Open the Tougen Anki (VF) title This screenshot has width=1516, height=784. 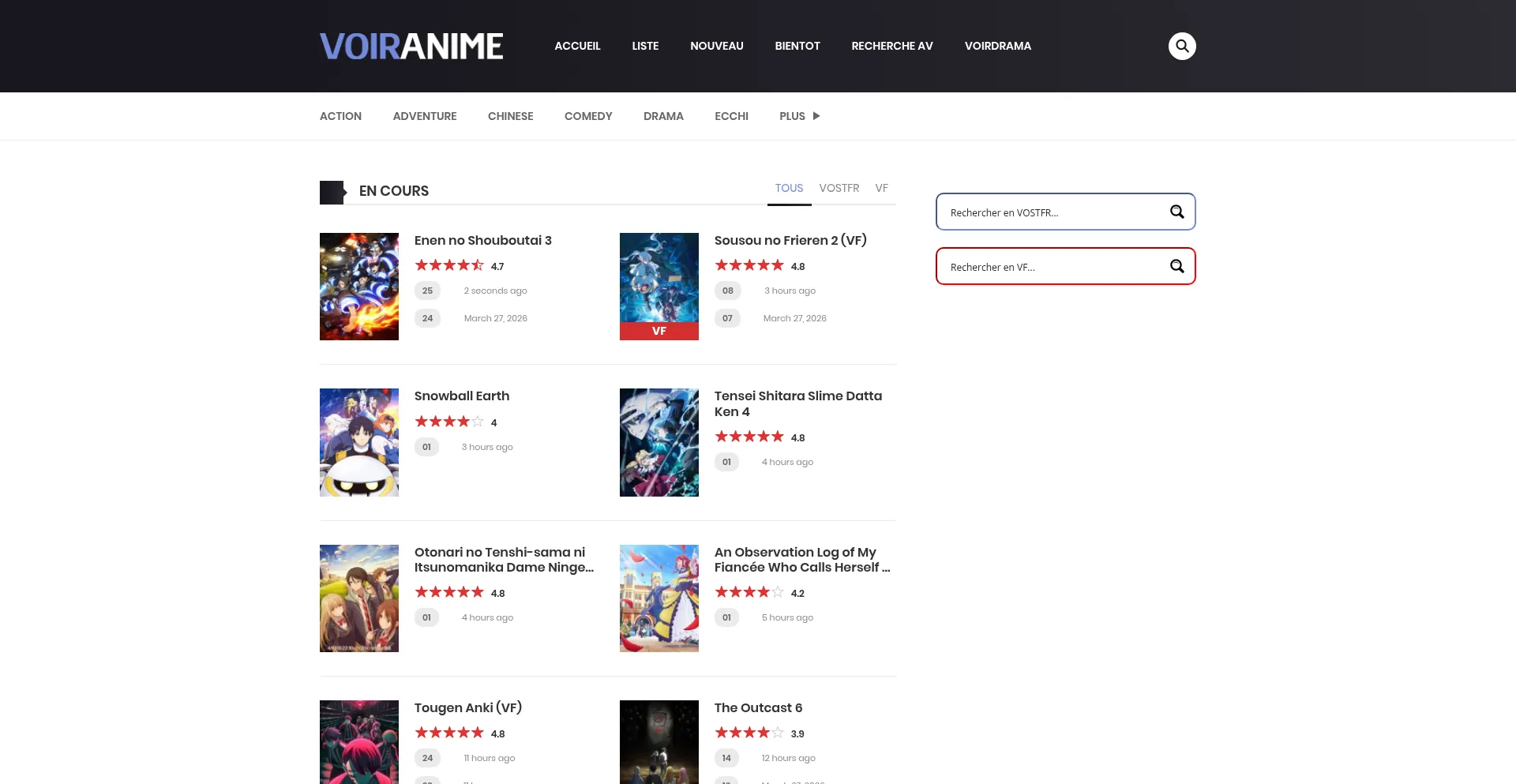(468, 707)
